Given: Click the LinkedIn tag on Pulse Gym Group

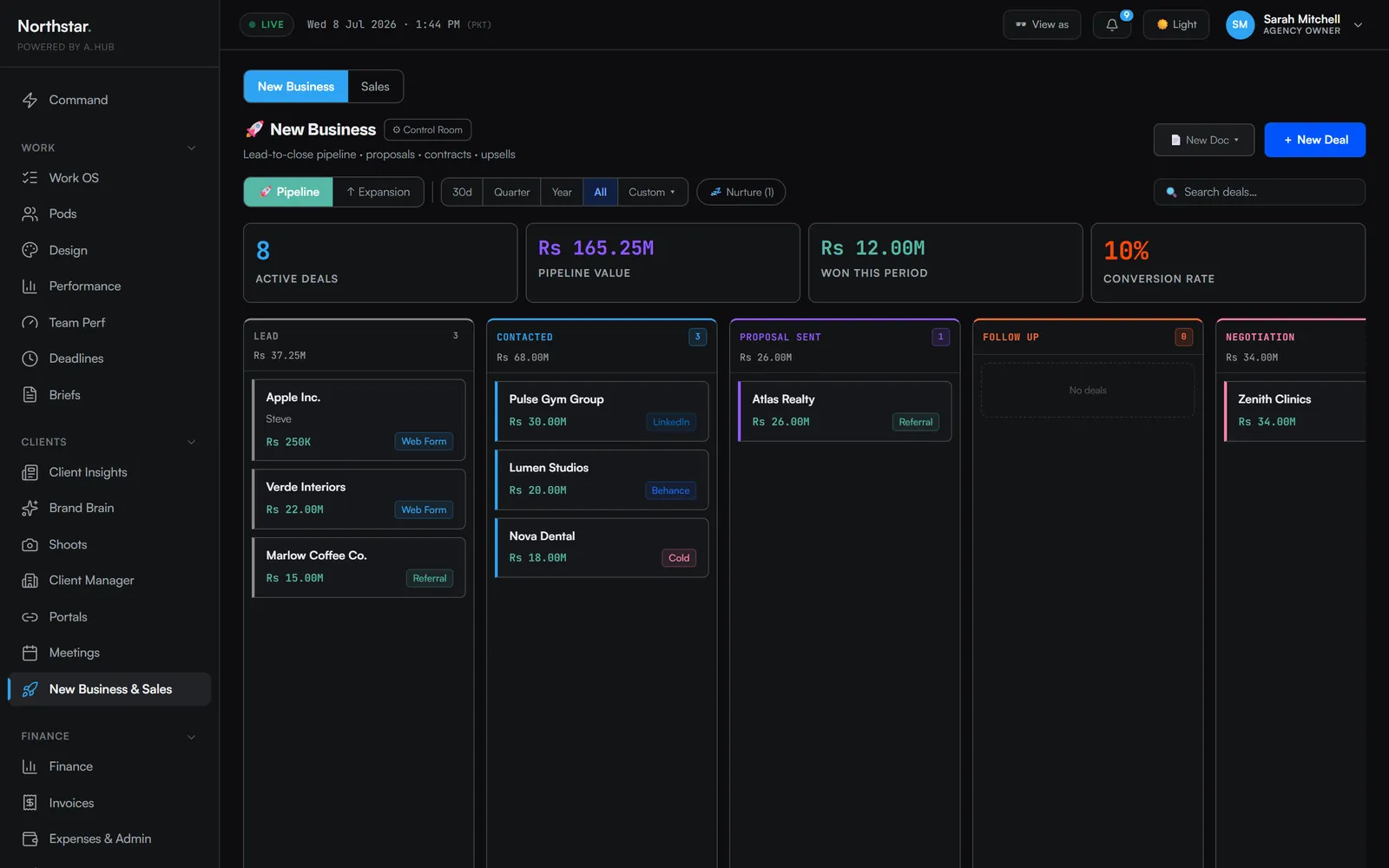Looking at the screenshot, I should (671, 423).
